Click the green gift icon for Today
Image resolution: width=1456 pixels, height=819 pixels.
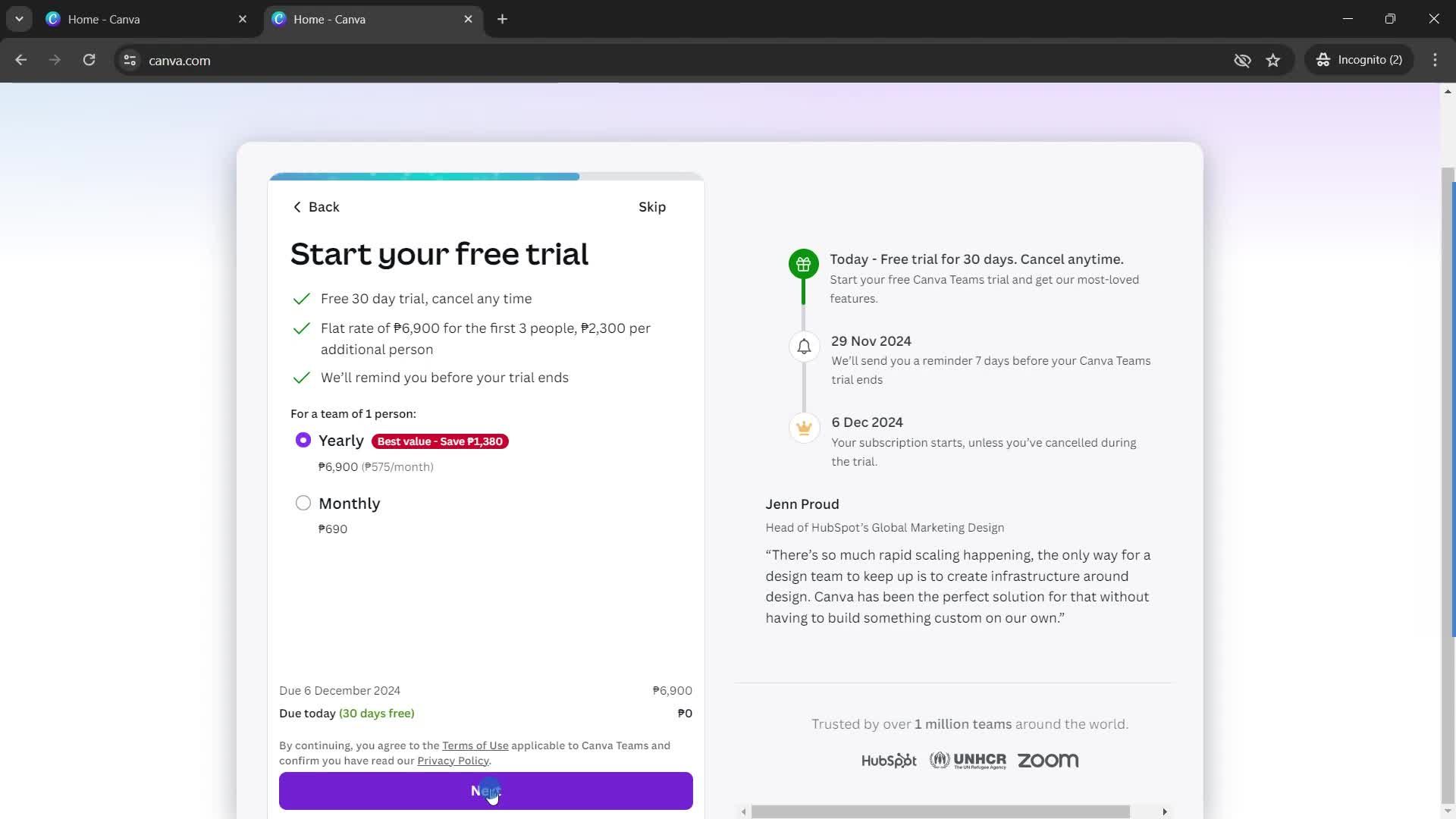click(803, 264)
